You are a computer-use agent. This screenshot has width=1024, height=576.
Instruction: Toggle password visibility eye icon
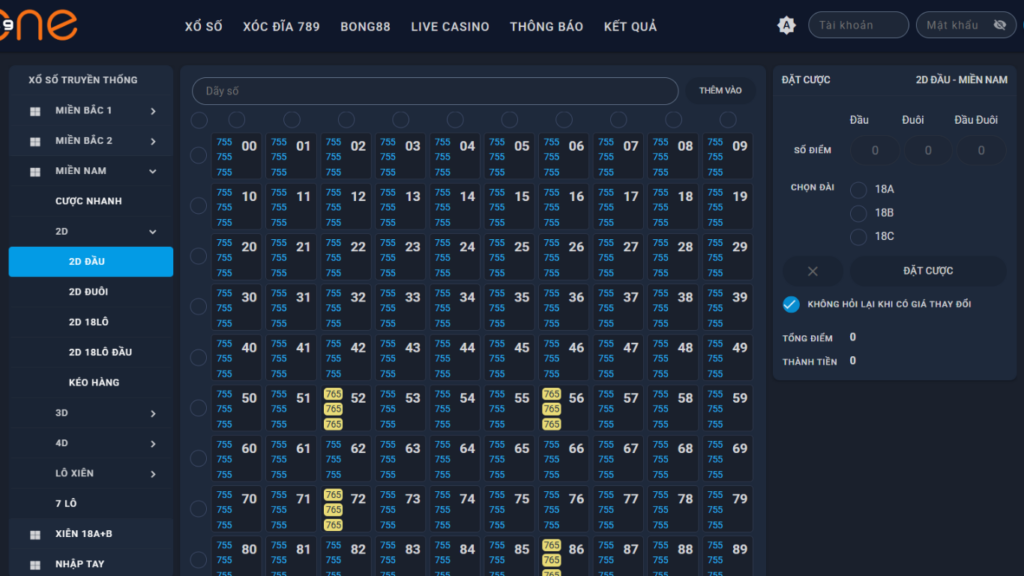(x=999, y=25)
